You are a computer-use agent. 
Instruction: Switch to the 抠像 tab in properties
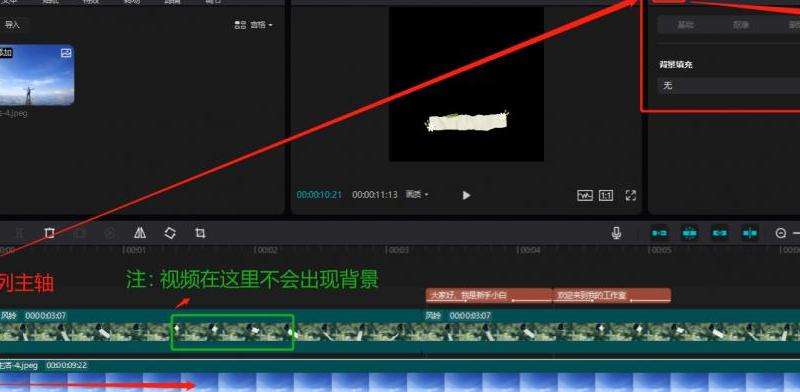click(740, 25)
